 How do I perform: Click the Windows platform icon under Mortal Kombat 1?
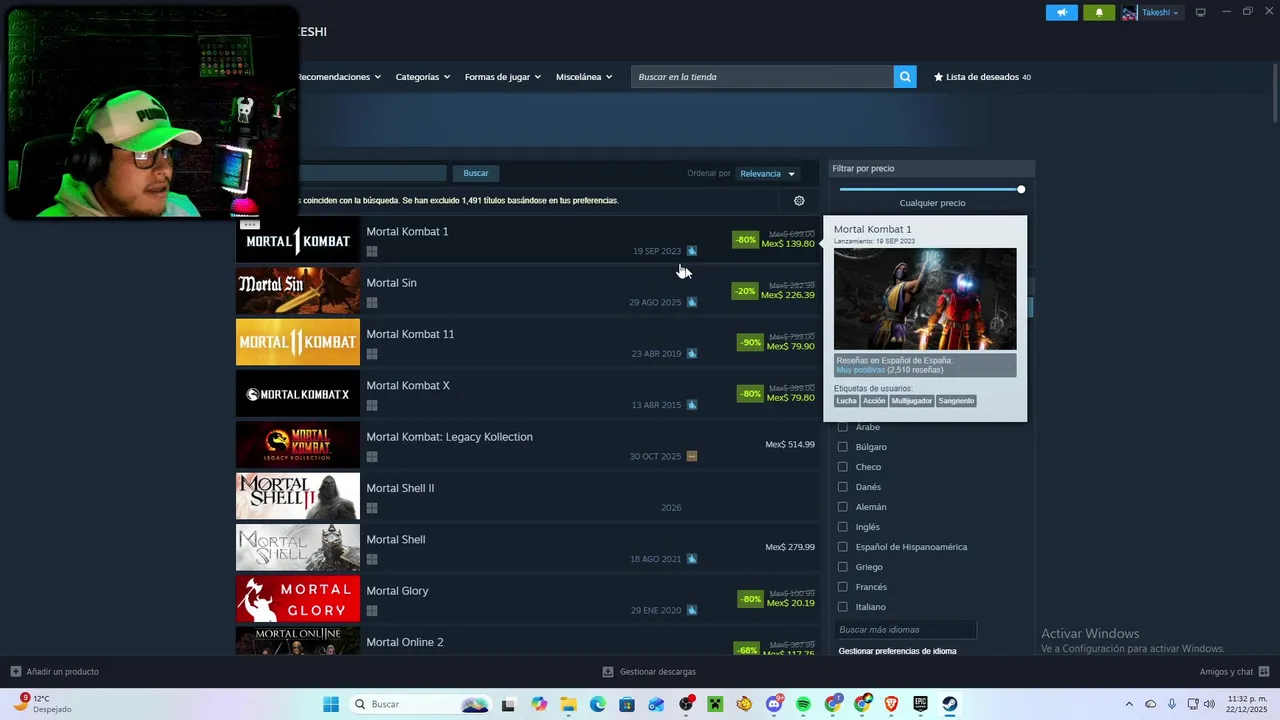click(372, 252)
